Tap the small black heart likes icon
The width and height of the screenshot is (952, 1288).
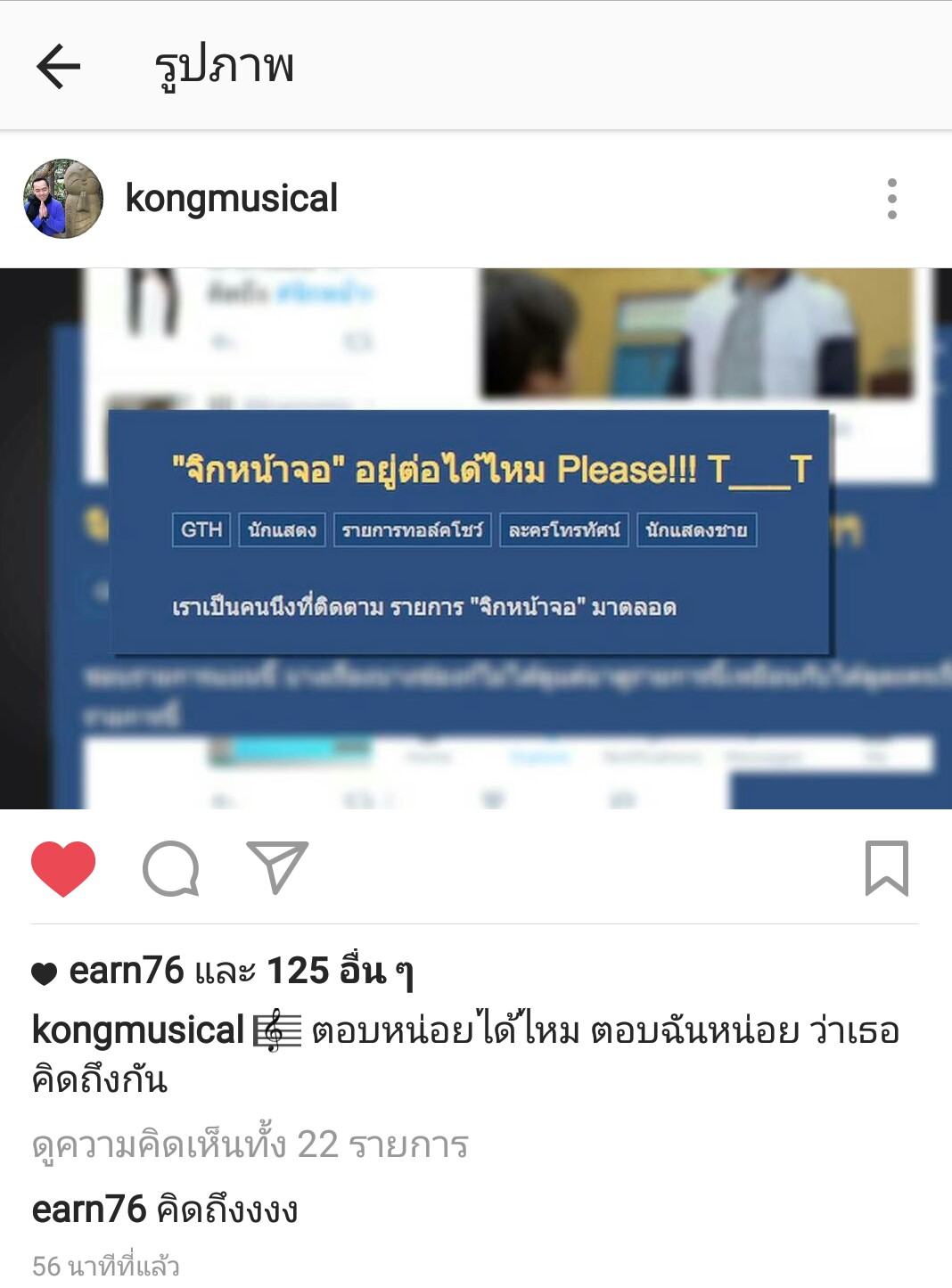45,973
